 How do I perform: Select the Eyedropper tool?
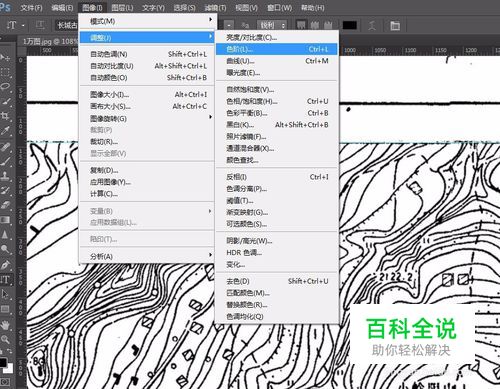point(5,131)
